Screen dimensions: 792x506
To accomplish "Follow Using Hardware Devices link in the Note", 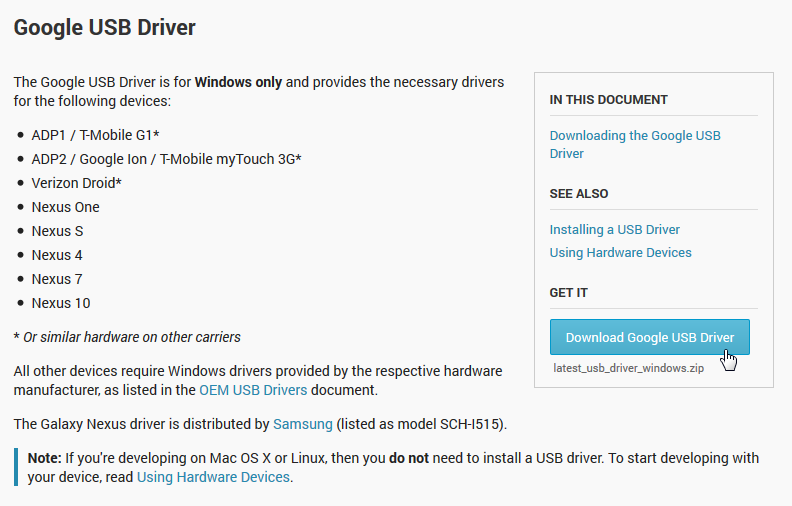I will click(x=213, y=477).
